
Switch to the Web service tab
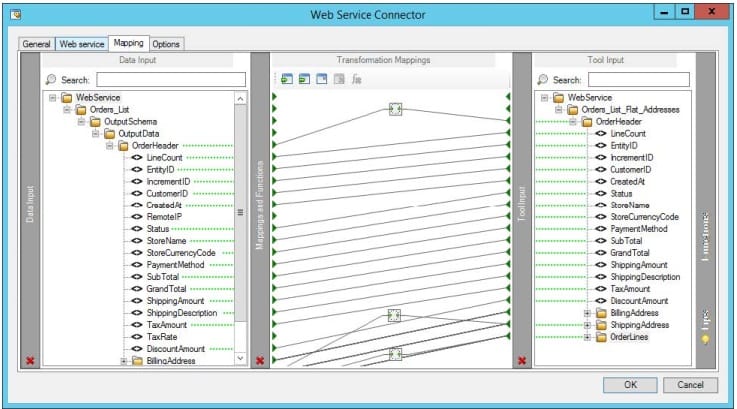[82, 44]
